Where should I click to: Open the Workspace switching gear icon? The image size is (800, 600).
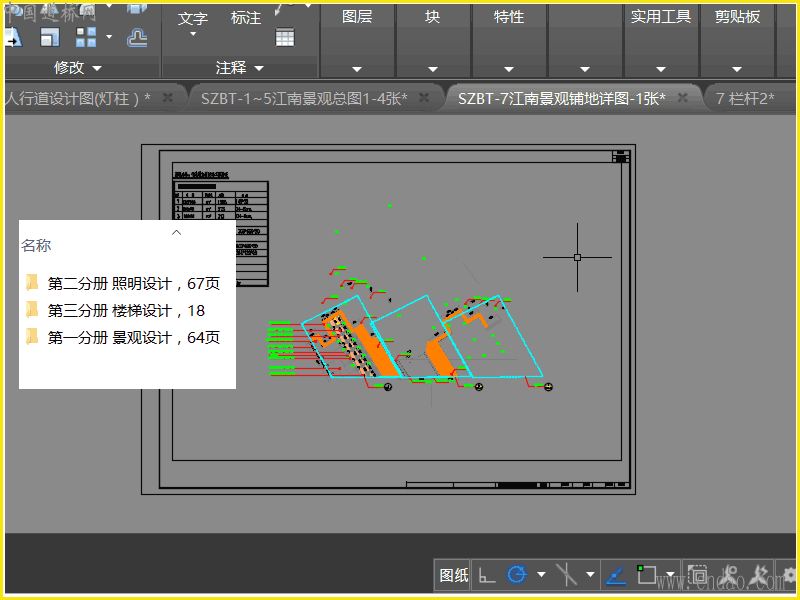pos(789,575)
